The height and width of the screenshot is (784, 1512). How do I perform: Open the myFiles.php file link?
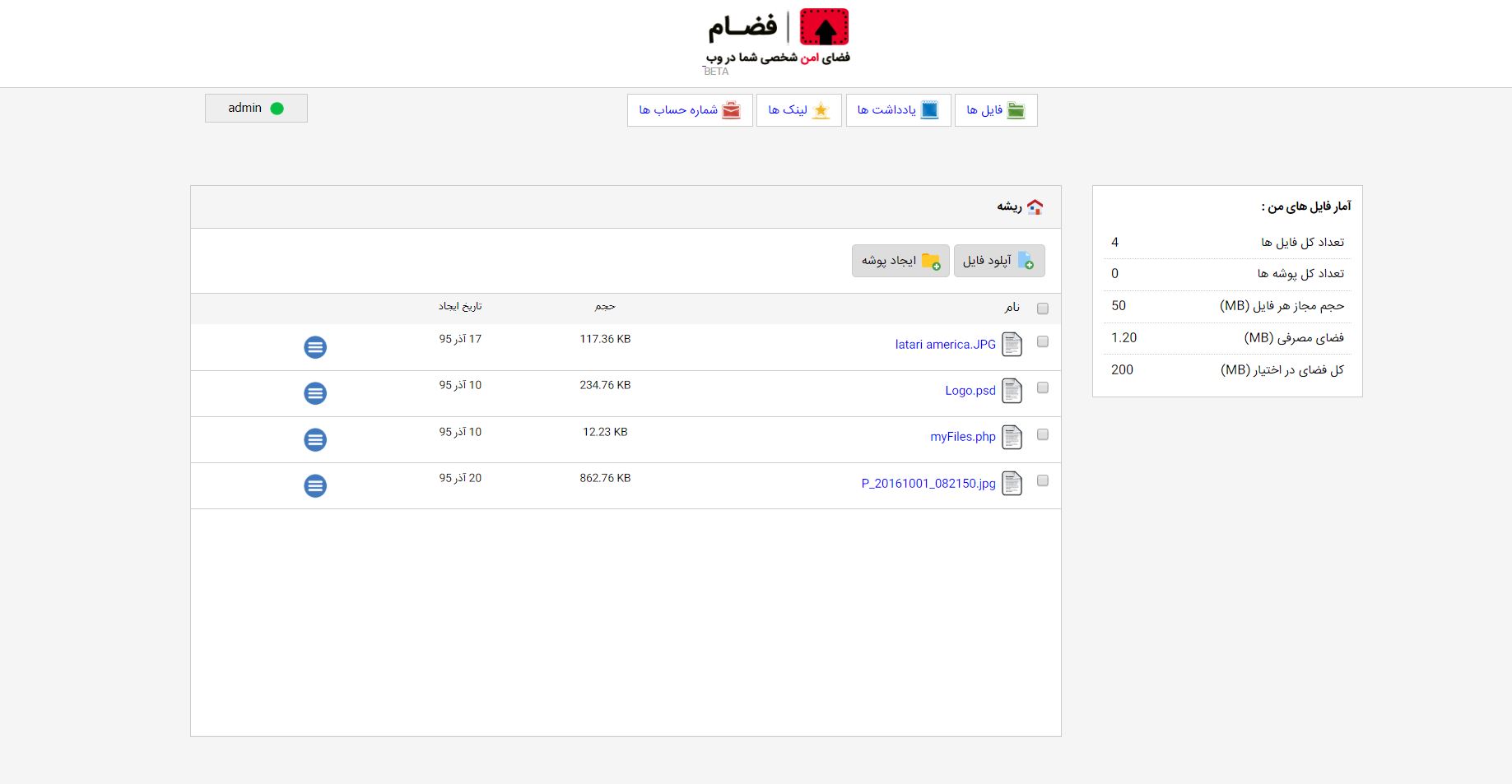point(963,437)
